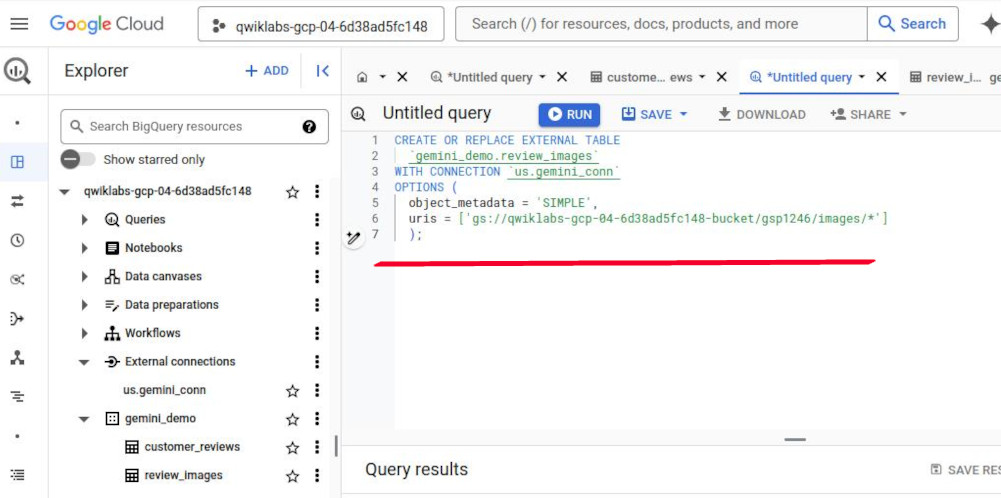The height and width of the screenshot is (498, 1001).
Task: Open actions menu for review_images
Action: point(317,476)
